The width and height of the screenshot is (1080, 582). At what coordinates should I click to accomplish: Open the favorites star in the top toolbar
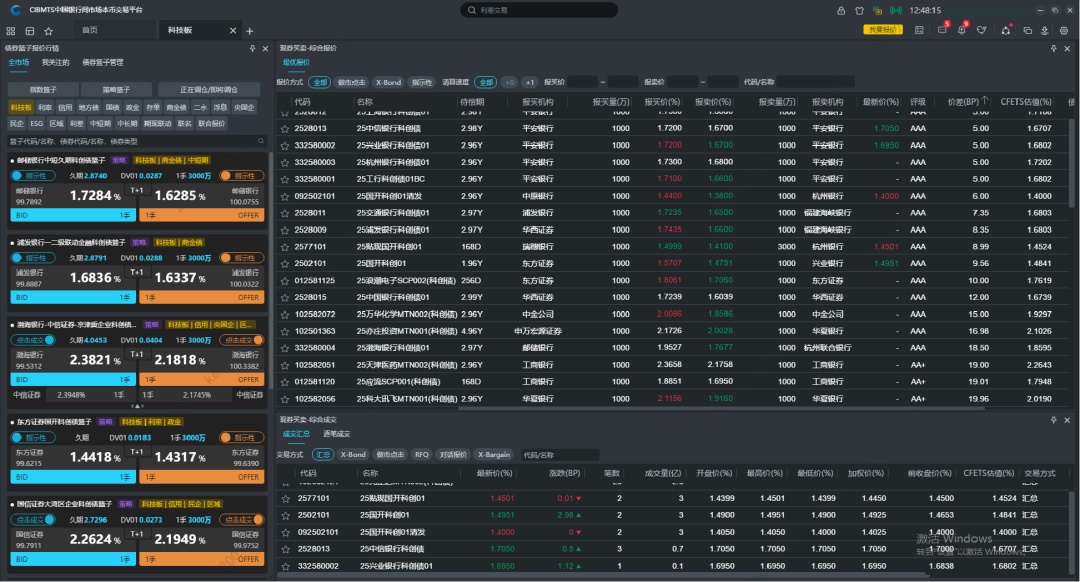point(48,31)
